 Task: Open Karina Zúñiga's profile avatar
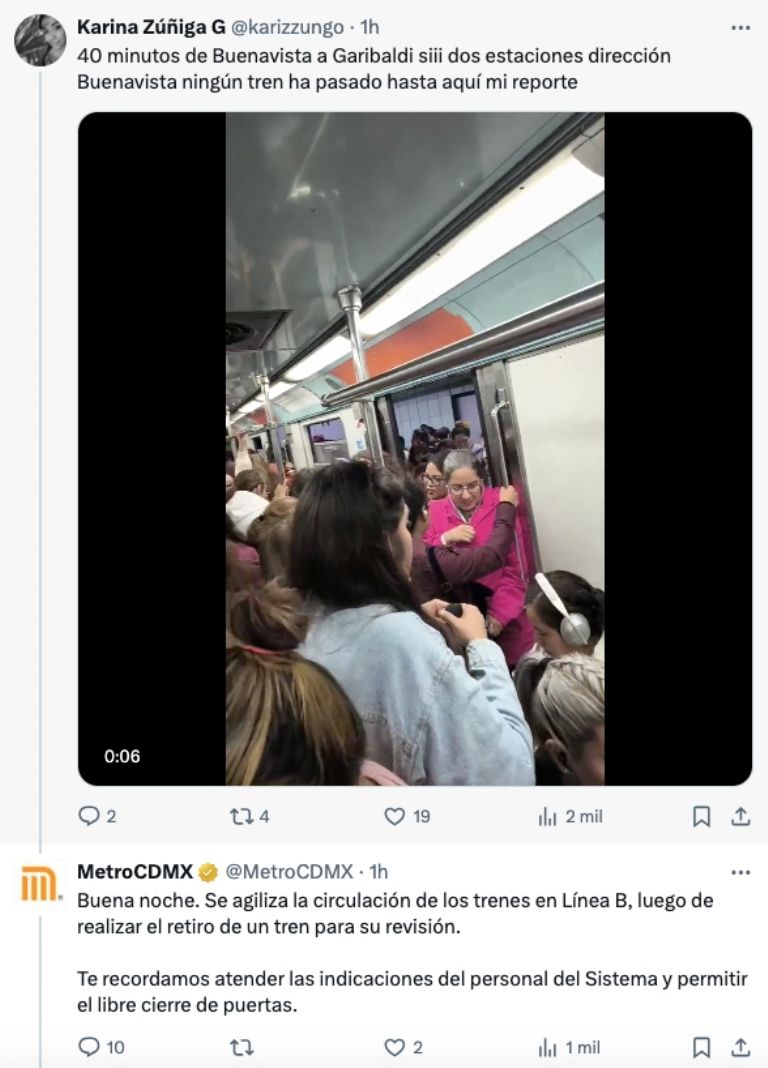(x=40, y=40)
